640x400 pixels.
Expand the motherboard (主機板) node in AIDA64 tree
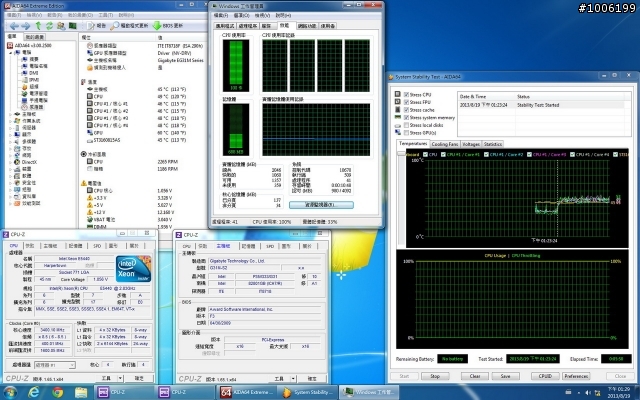click(x=11, y=114)
